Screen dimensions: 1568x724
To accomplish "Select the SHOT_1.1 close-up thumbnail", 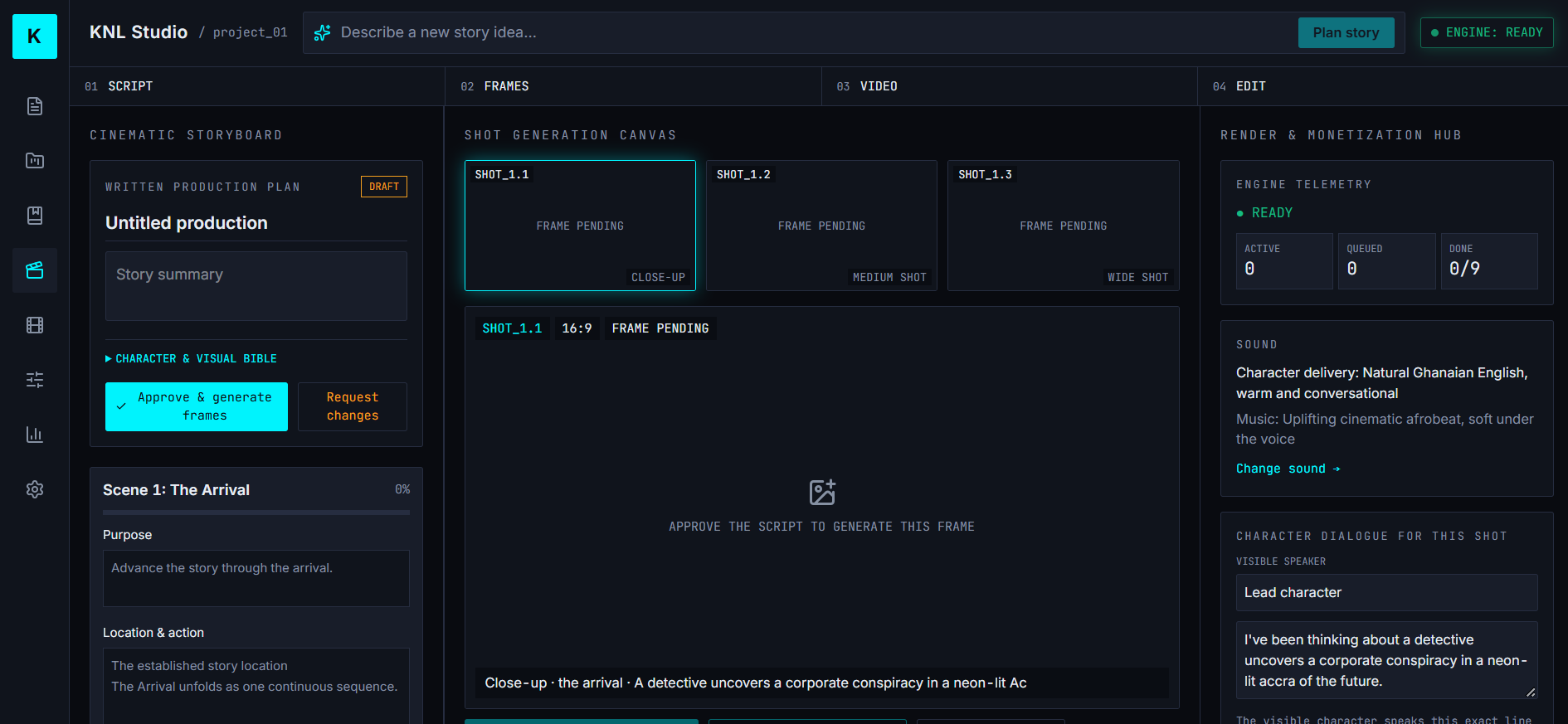I will coord(580,226).
